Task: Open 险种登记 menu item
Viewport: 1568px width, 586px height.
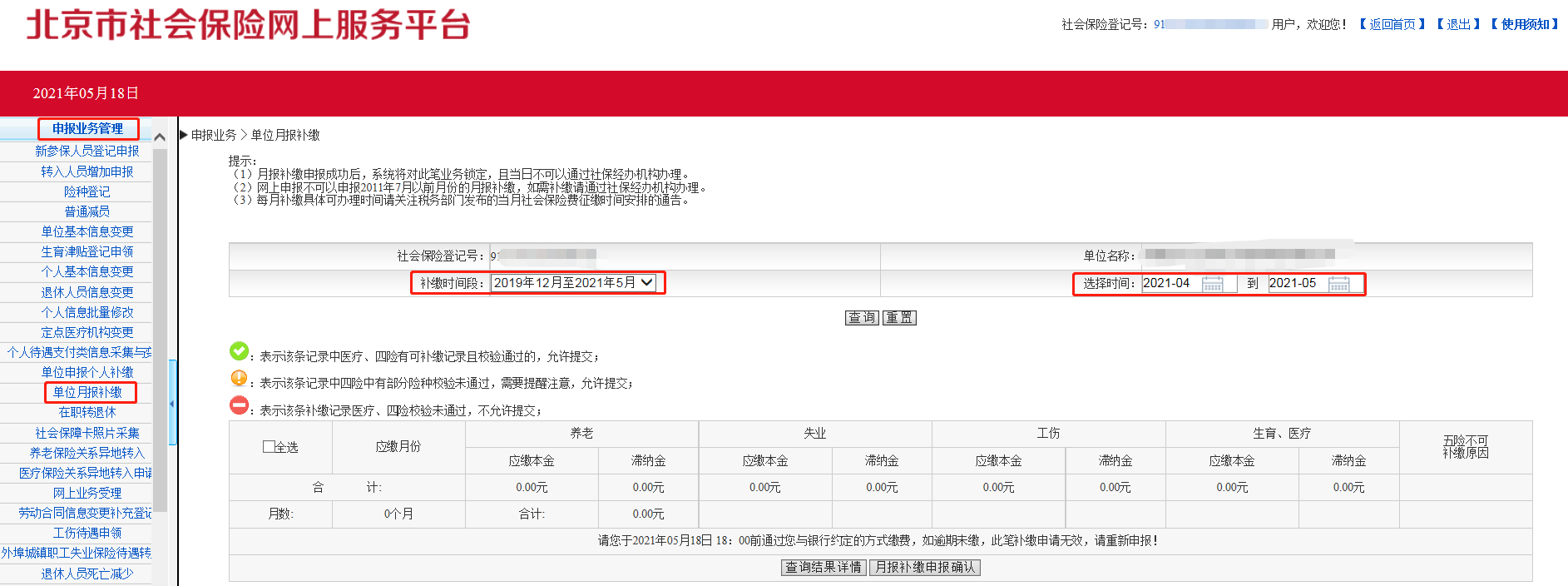Action: [x=87, y=191]
